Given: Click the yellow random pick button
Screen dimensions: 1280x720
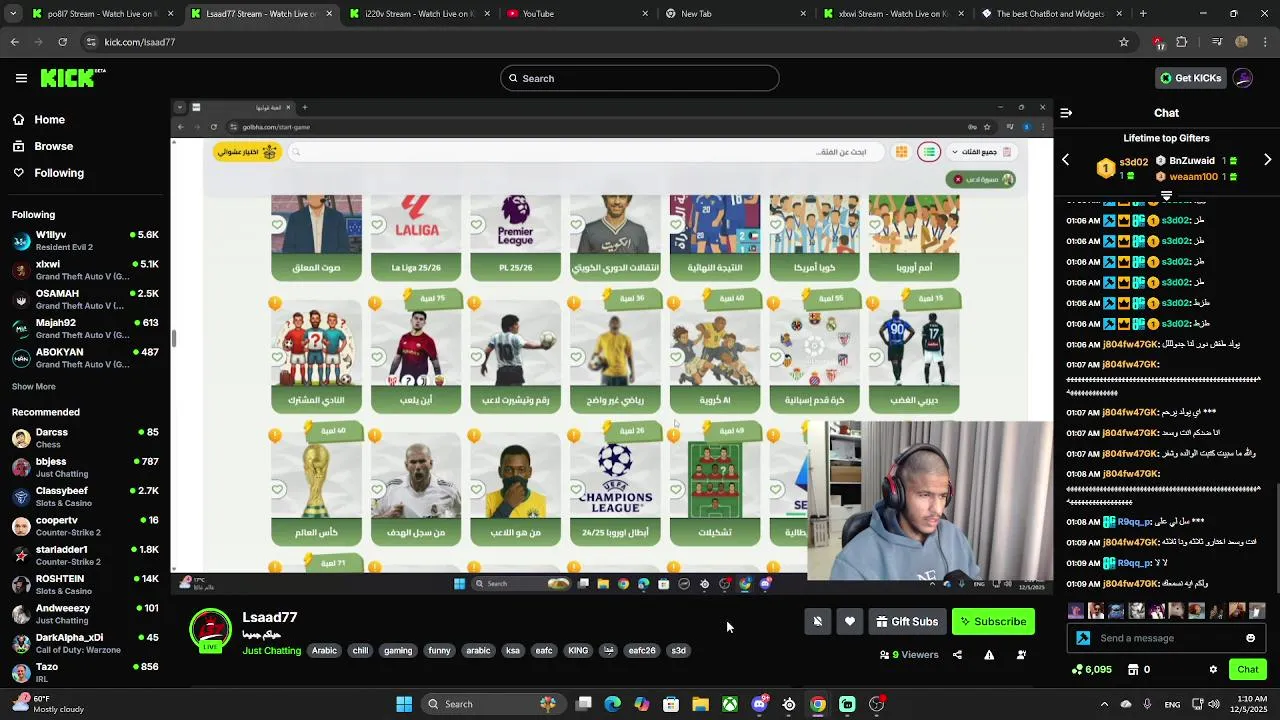Looking at the screenshot, I should (x=246, y=152).
